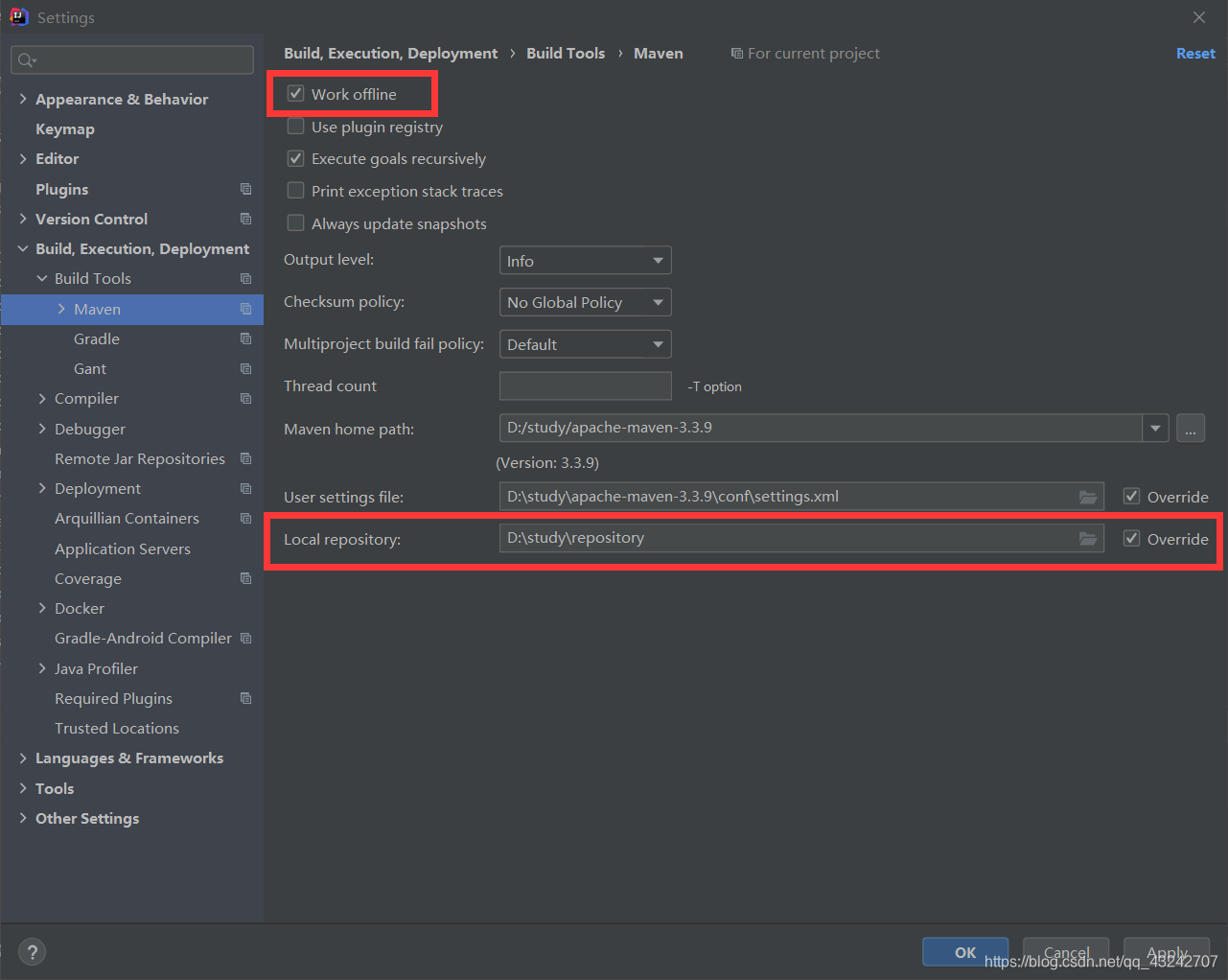This screenshot has height=980, width=1228.
Task: Click the project-level icon next to Remote Jar Repositories
Action: 246,458
